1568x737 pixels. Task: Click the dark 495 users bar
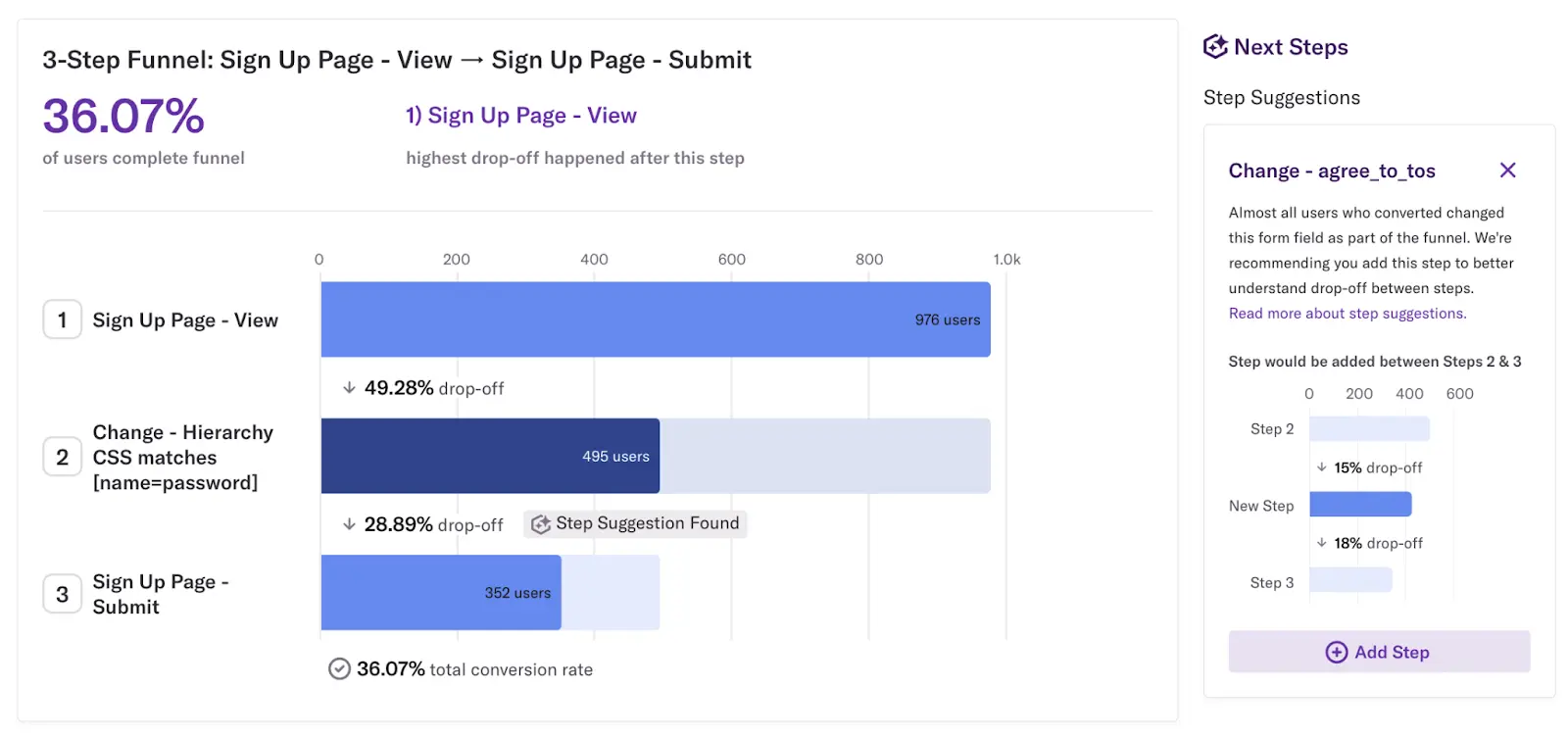(x=490, y=456)
